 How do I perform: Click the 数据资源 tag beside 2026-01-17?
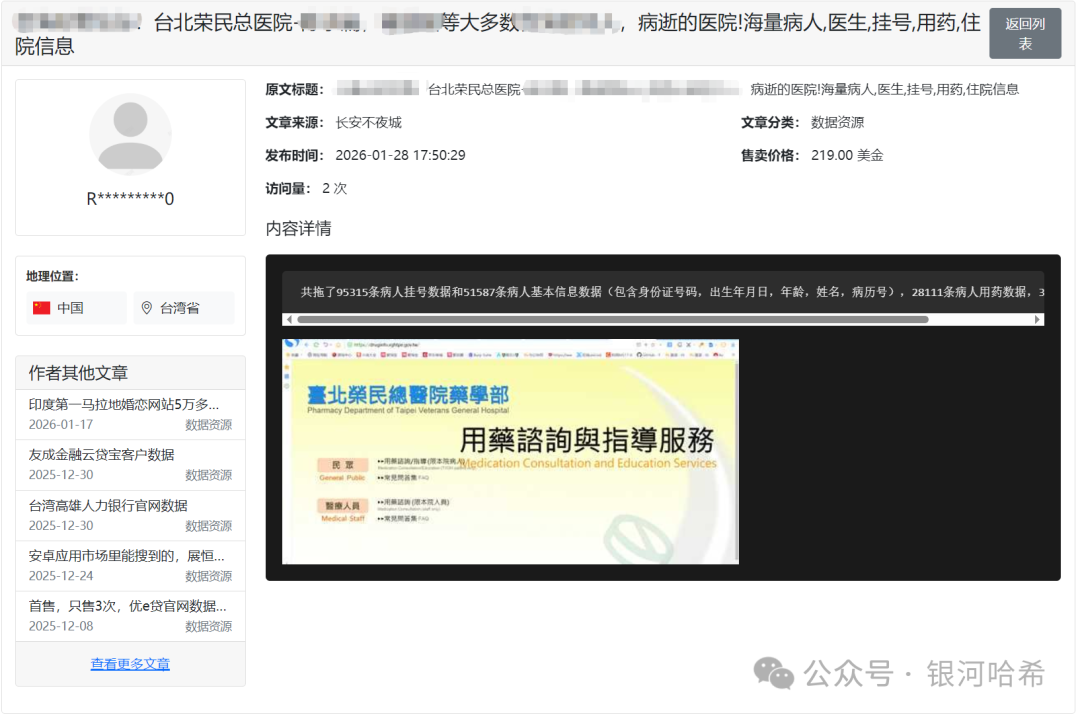click(209, 425)
